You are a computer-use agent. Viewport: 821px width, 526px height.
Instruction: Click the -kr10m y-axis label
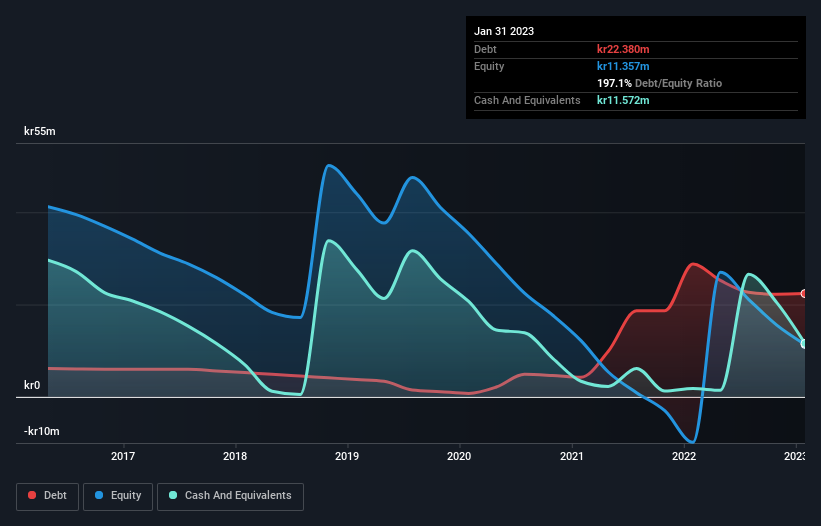coord(42,431)
